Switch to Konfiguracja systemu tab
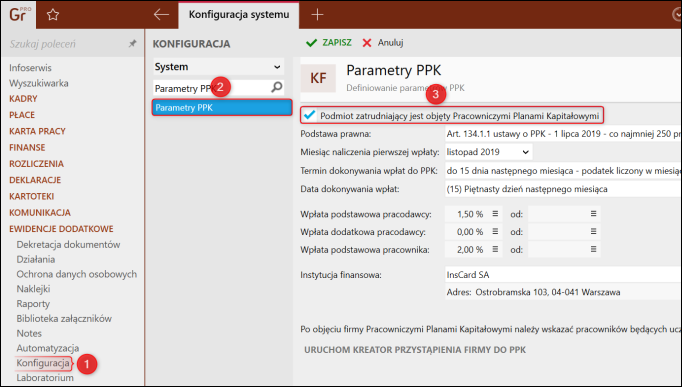Image resolution: width=682 pixels, height=387 pixels. (x=239, y=14)
